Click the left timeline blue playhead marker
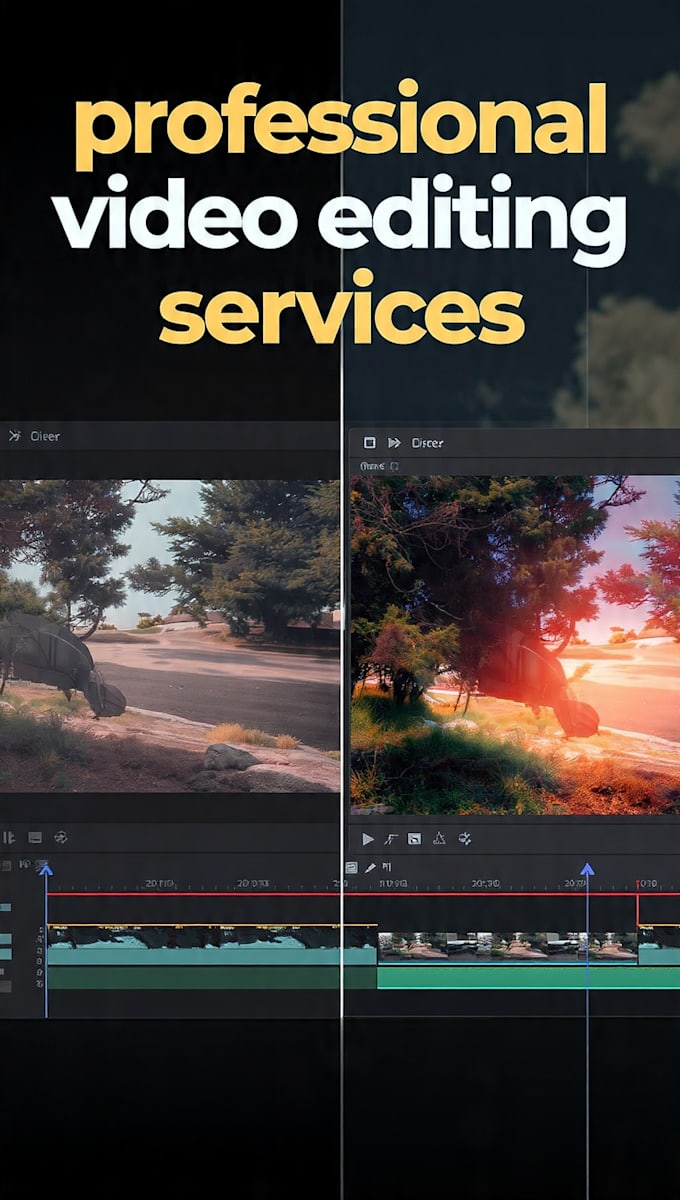This screenshot has width=680, height=1200. (45, 871)
